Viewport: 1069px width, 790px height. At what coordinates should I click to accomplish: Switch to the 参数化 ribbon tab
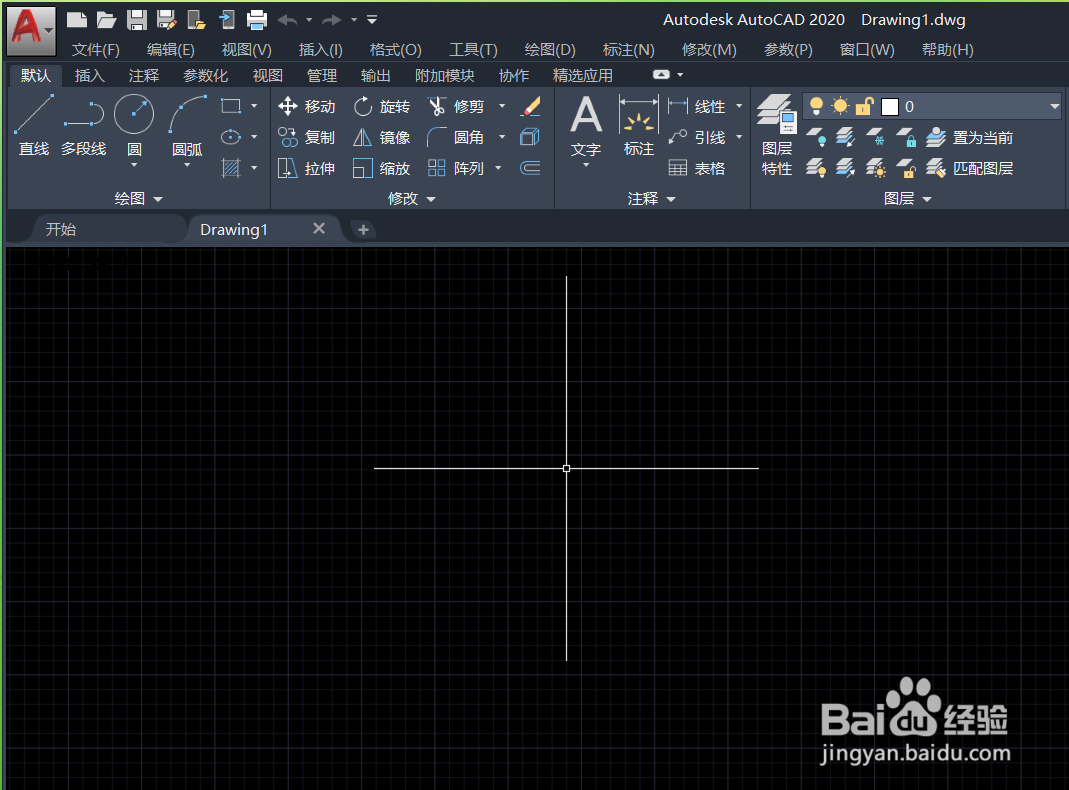(205, 76)
